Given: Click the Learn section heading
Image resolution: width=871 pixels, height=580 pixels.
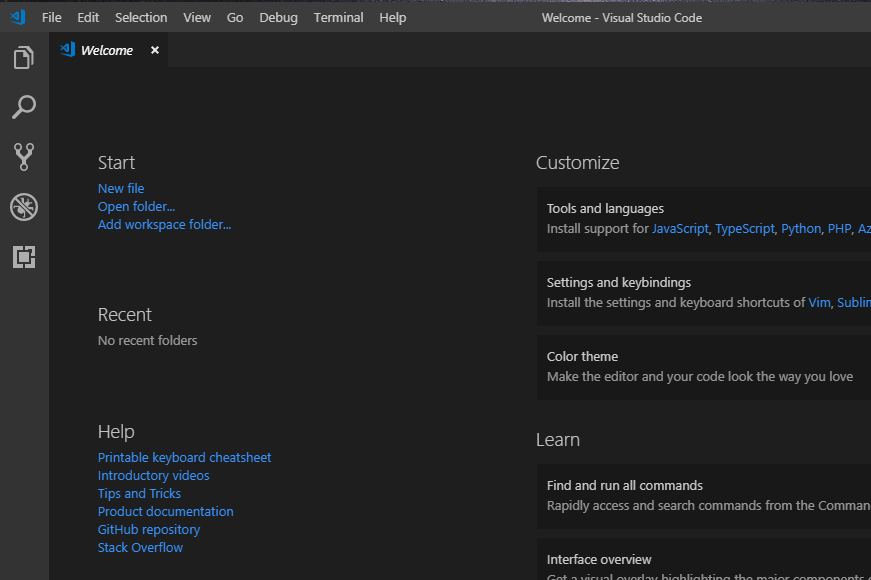Looking at the screenshot, I should pyautogui.click(x=558, y=439).
